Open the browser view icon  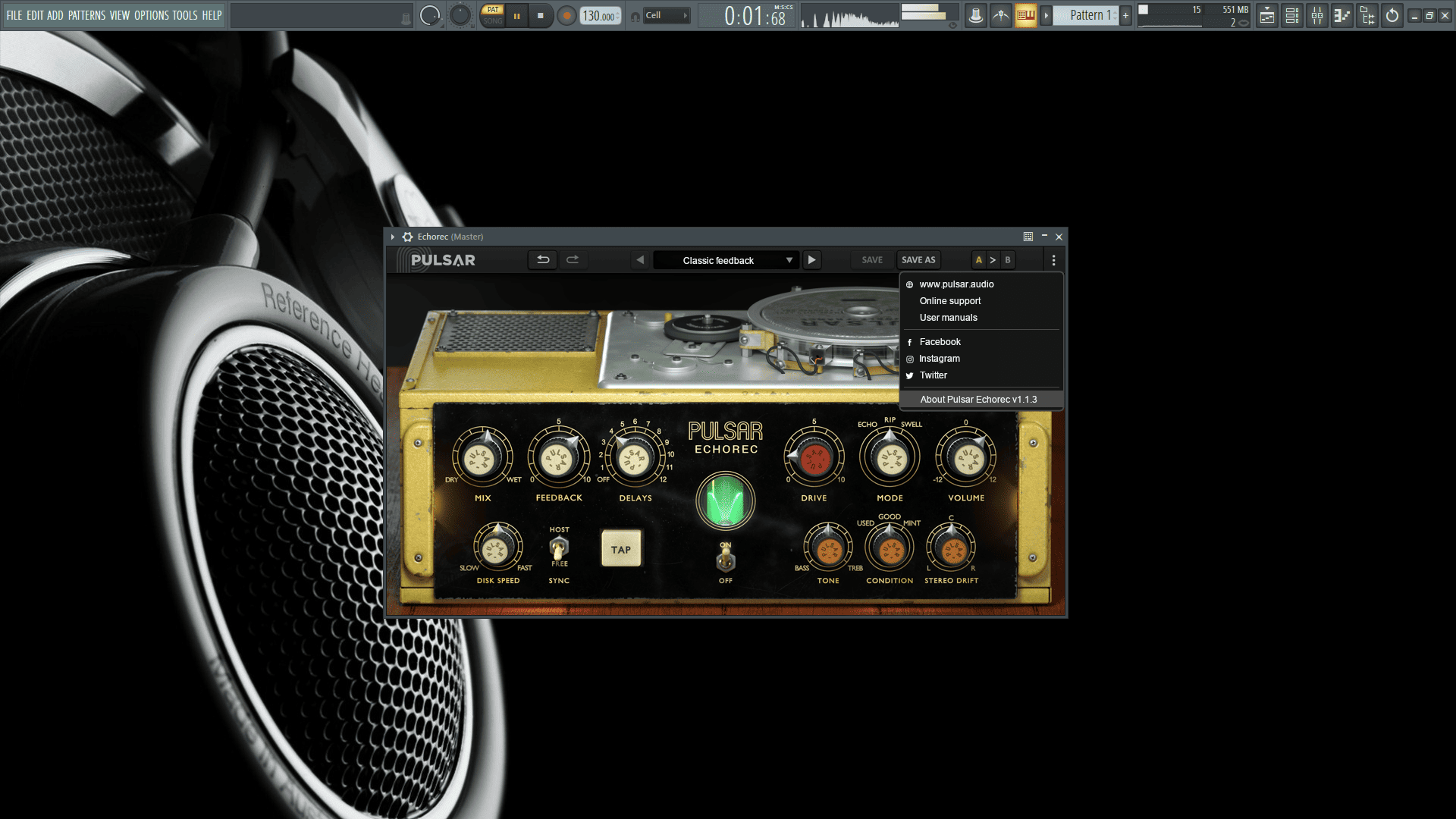[x=1367, y=16]
